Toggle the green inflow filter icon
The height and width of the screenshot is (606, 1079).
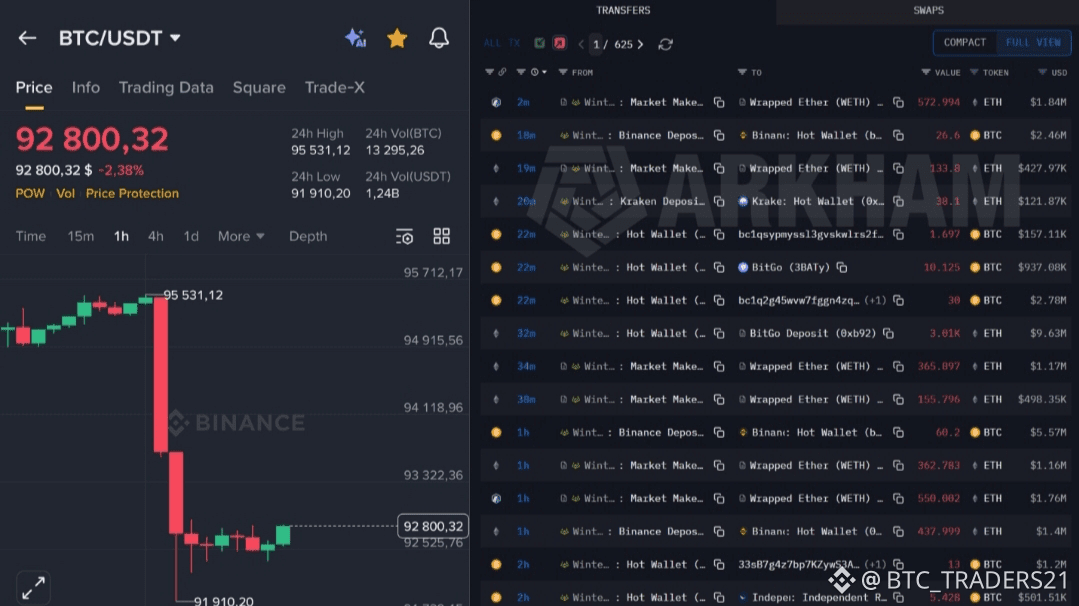coord(540,43)
